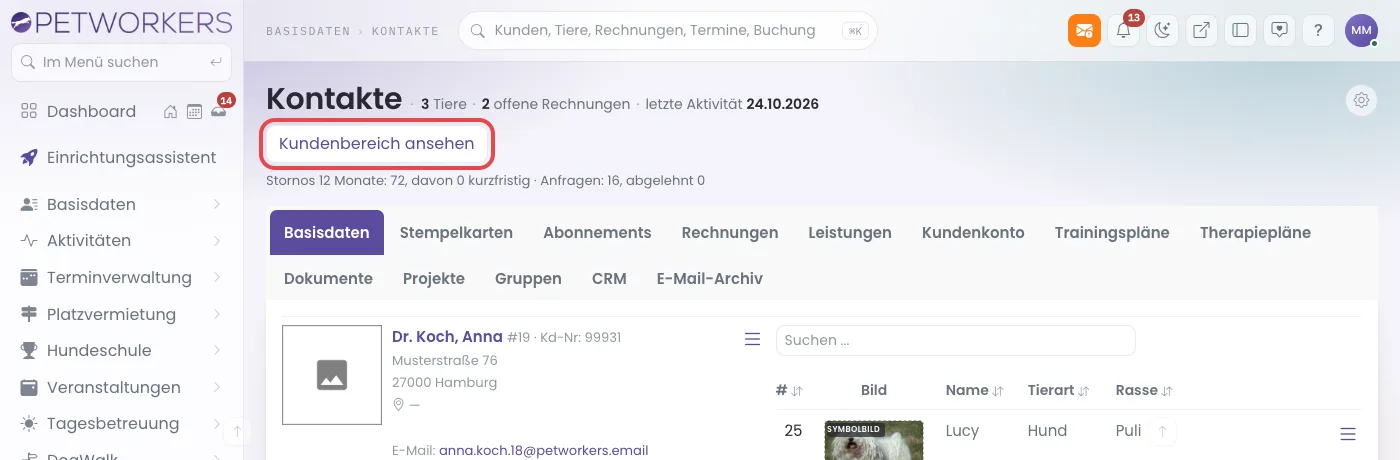Click the external link icon in header
1400x460 pixels.
click(x=1201, y=31)
